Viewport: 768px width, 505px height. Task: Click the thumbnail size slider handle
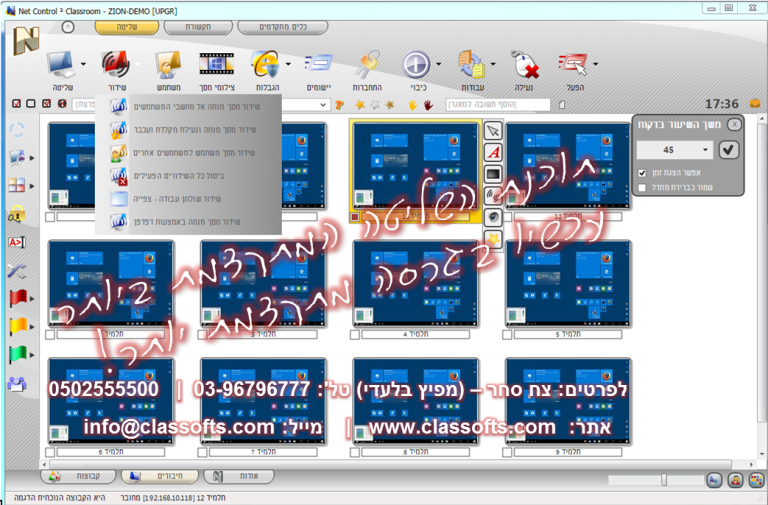point(664,480)
